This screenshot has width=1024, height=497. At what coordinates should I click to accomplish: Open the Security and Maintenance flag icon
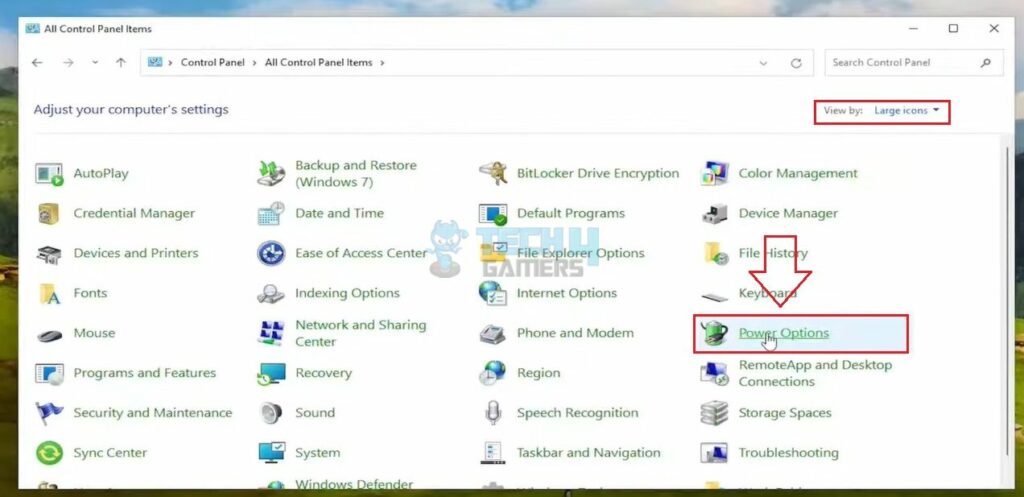tap(49, 413)
